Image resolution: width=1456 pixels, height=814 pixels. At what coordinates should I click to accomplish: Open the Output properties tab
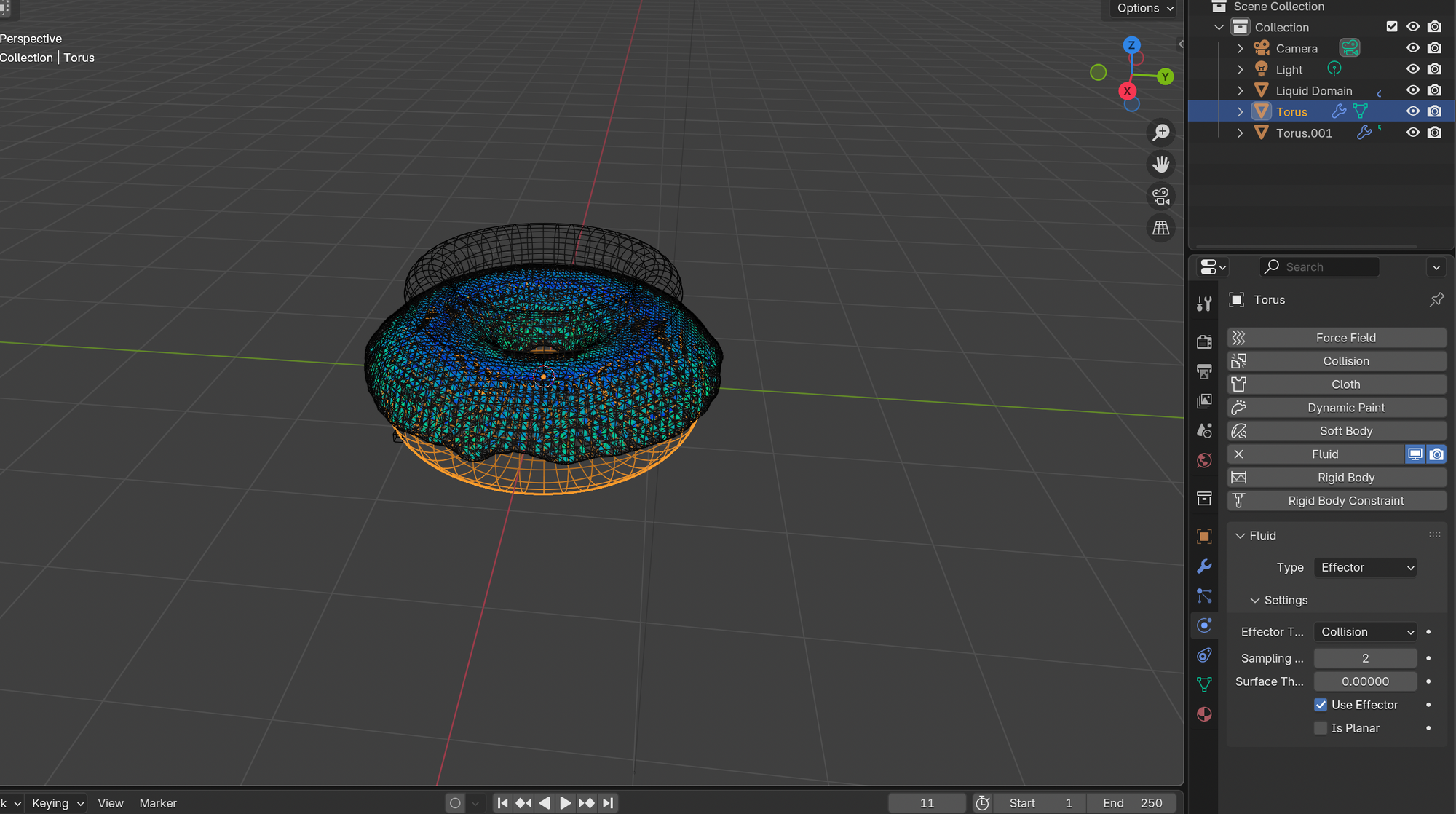(x=1204, y=371)
